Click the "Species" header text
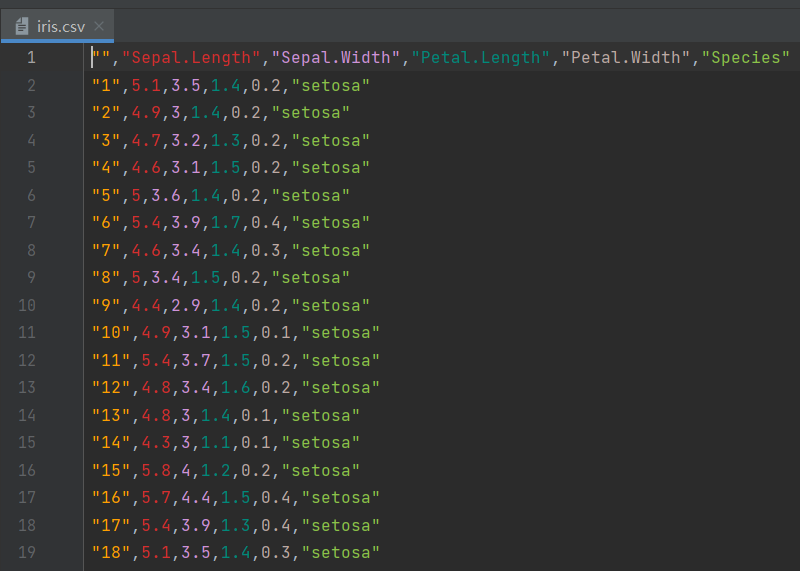The image size is (800, 571). coord(746,57)
